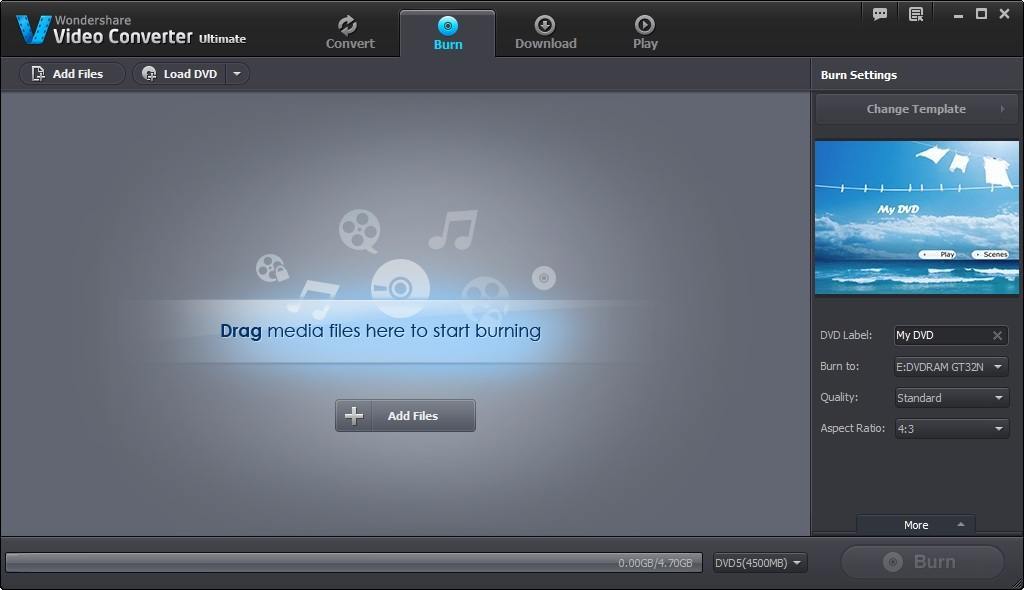Viewport: 1024px width, 590px height.
Task: Clear the DVD Label using the X icon
Action: click(x=996, y=335)
